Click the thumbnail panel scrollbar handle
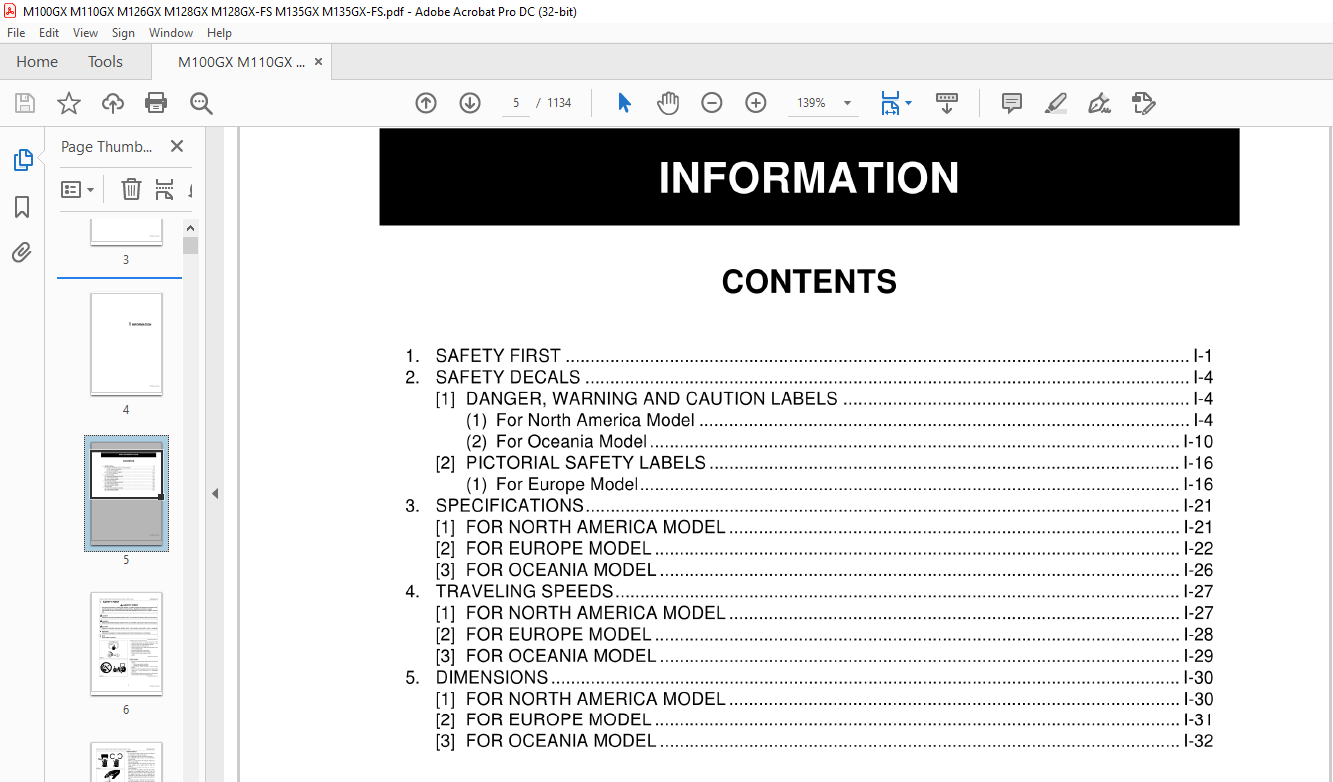 (x=190, y=245)
